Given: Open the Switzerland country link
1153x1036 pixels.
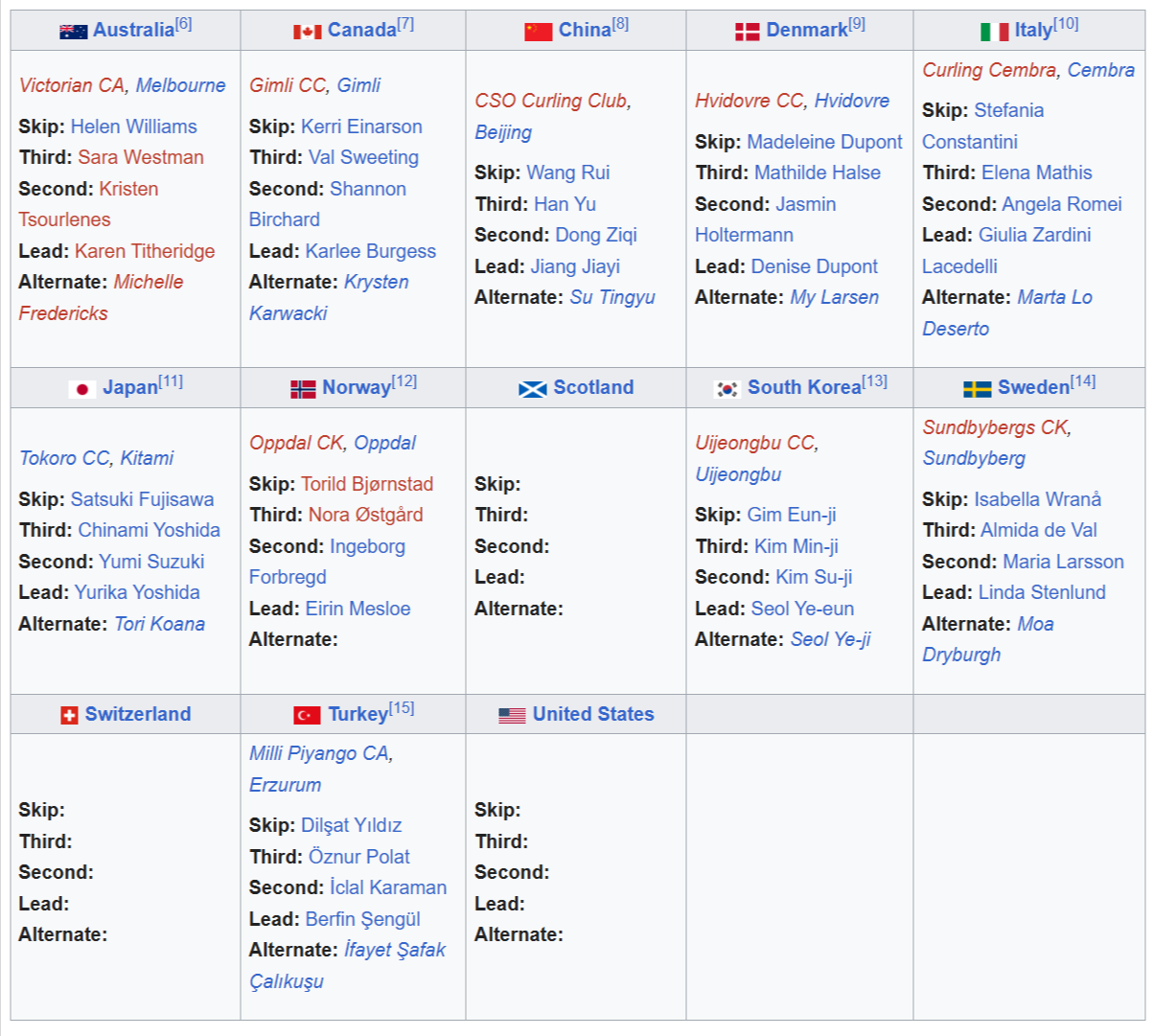Looking at the screenshot, I should coord(138,714).
